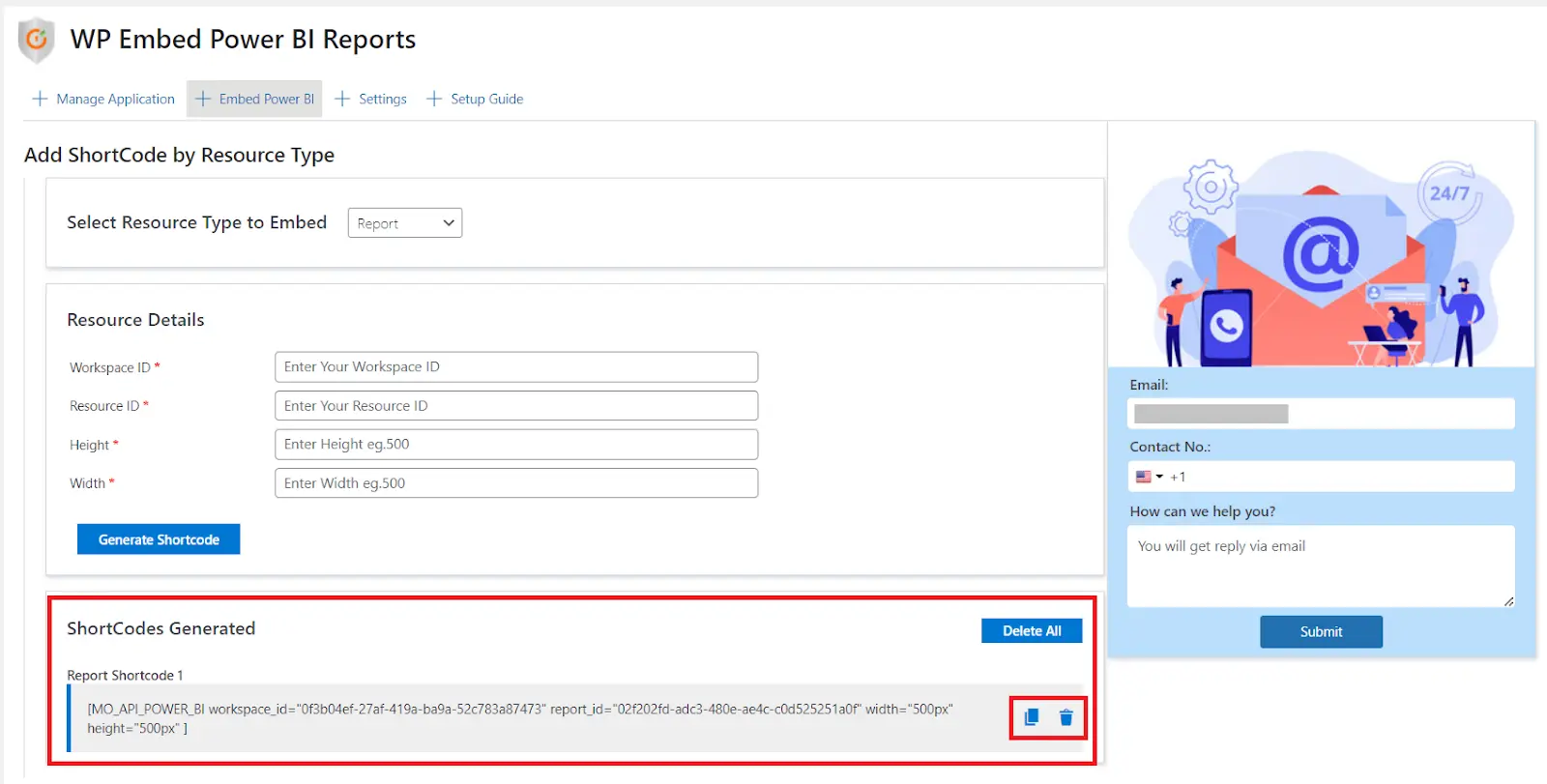The height and width of the screenshot is (784, 1547).
Task: Click the 'Select Resource Type to Embed' label
Action: [x=196, y=222]
